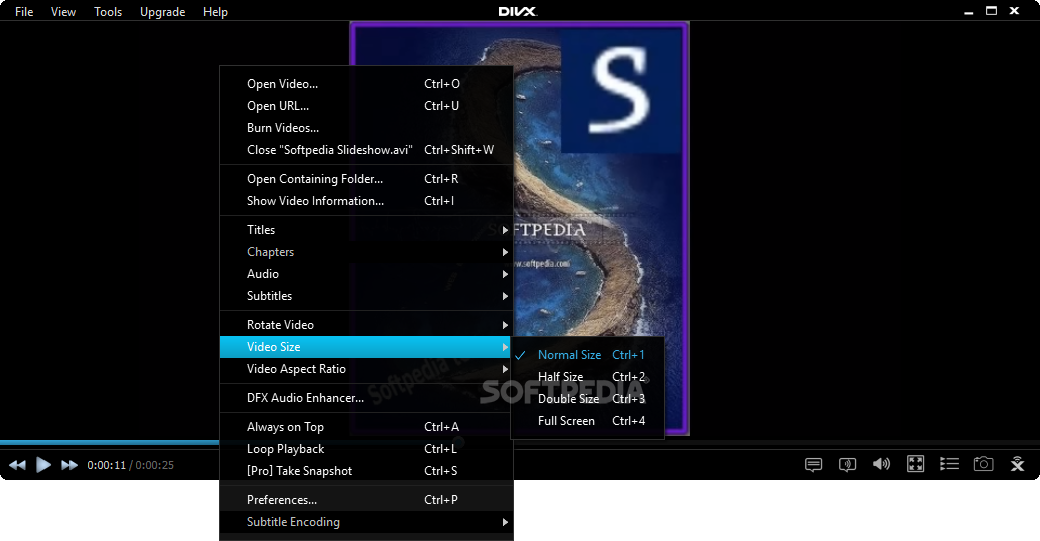Expand the Video Aspect Ratio submenu

pyautogui.click(x=366, y=369)
